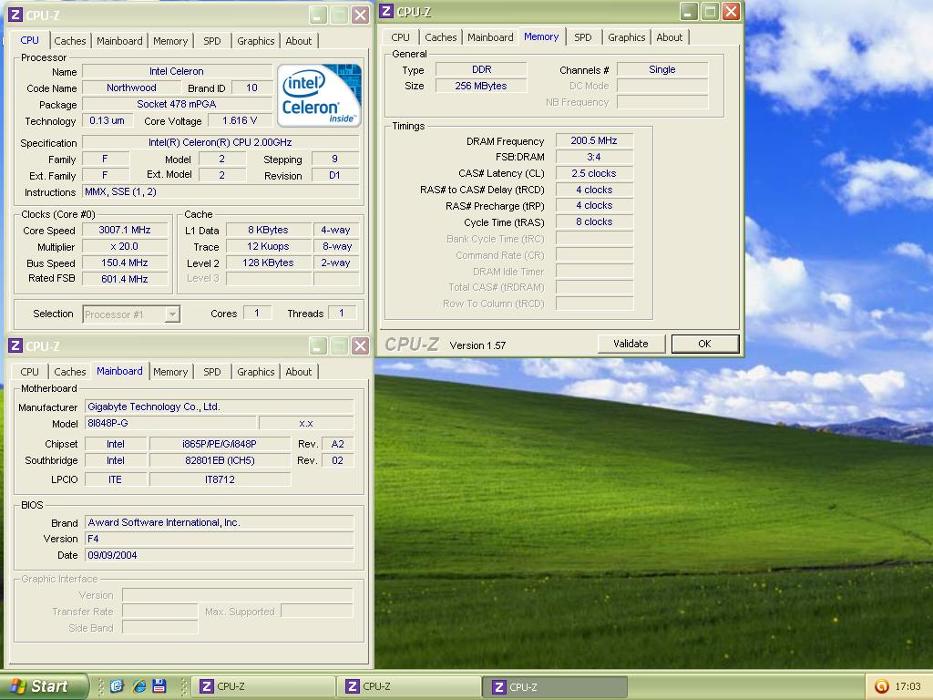Activate first CPU-Z taskbar button

(264, 686)
